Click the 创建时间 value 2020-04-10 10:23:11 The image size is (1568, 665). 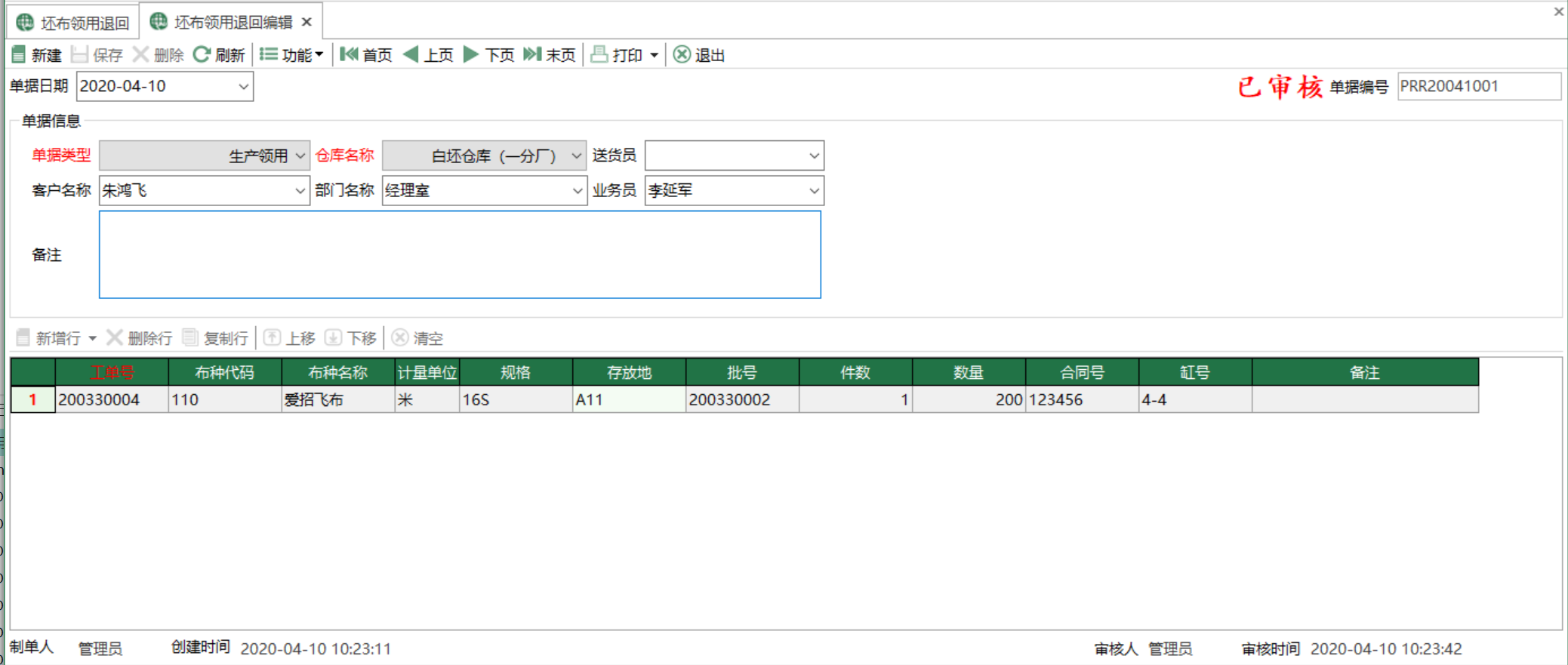(316, 648)
